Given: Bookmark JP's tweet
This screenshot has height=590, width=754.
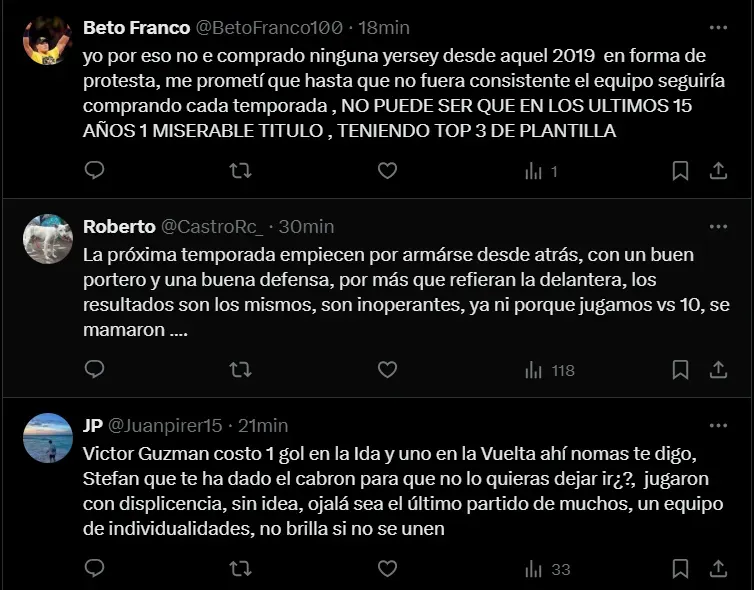Looking at the screenshot, I should 680,569.
